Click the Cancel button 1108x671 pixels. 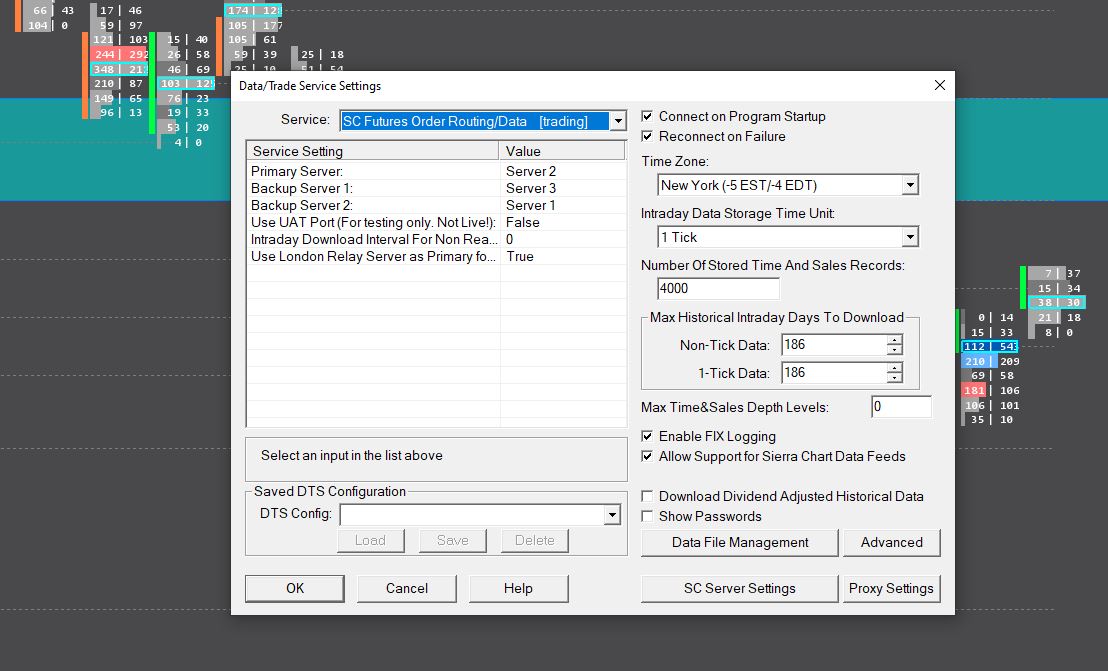point(407,588)
